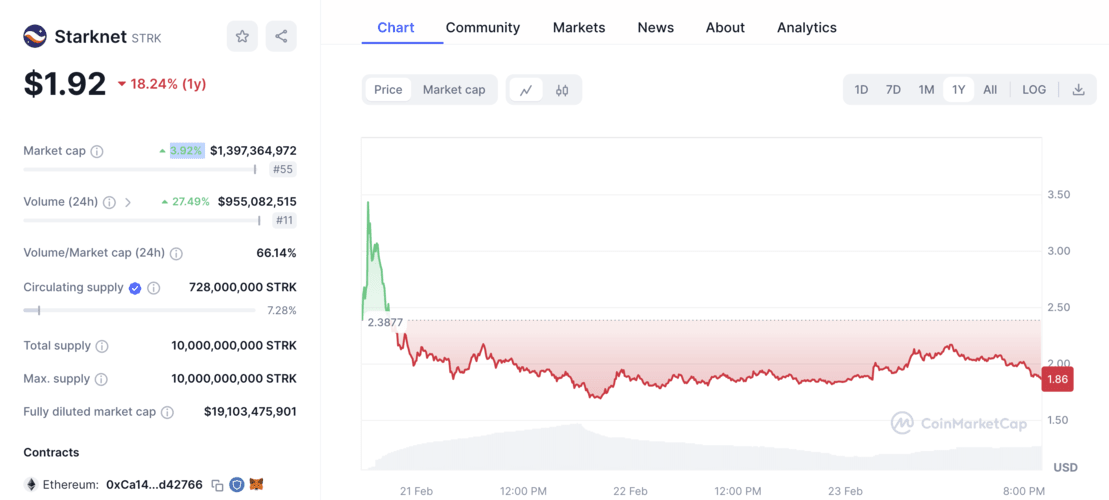
Task: Switch to the Markets tab
Action: pyautogui.click(x=579, y=28)
